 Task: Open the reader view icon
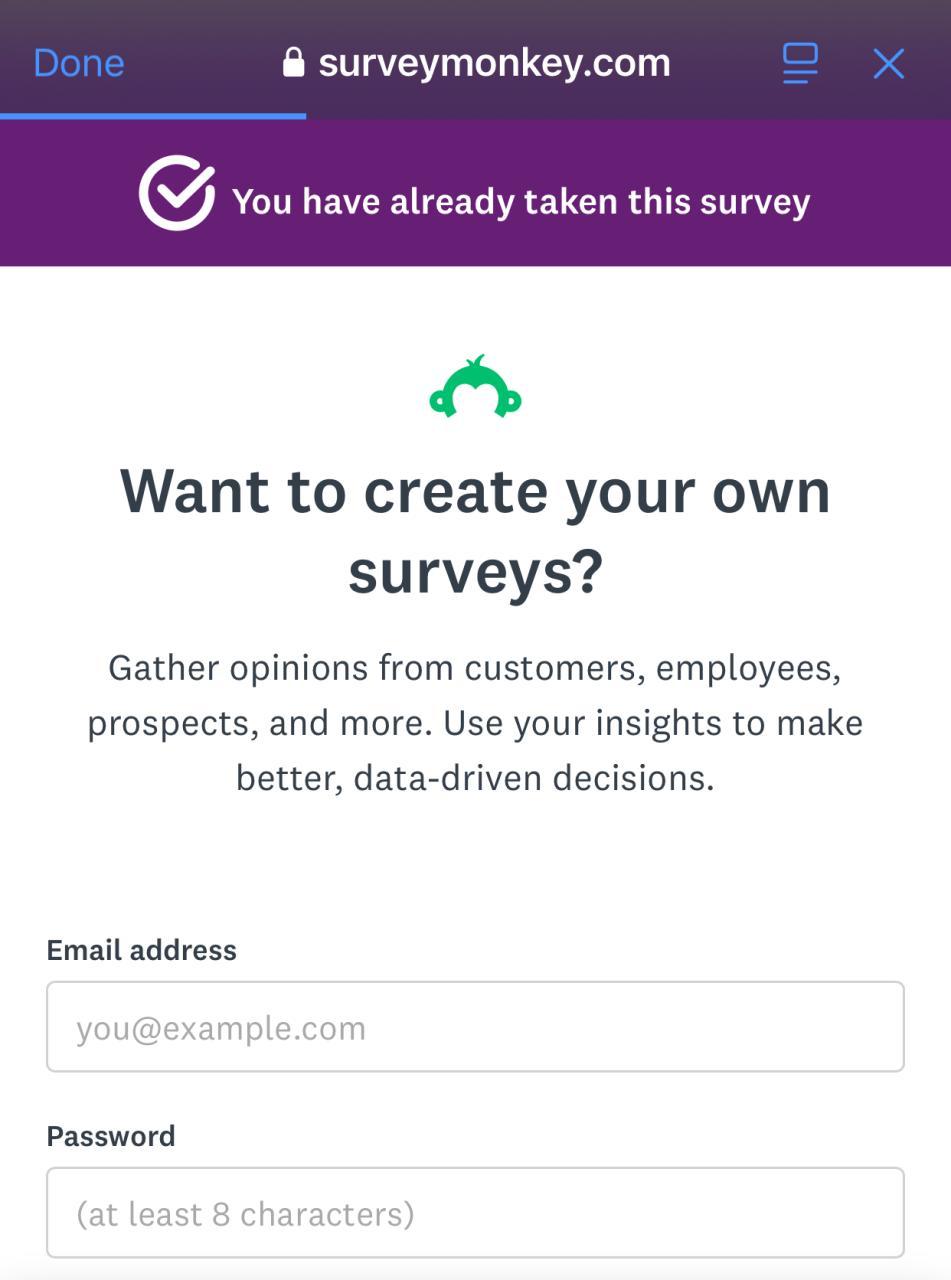coord(799,63)
